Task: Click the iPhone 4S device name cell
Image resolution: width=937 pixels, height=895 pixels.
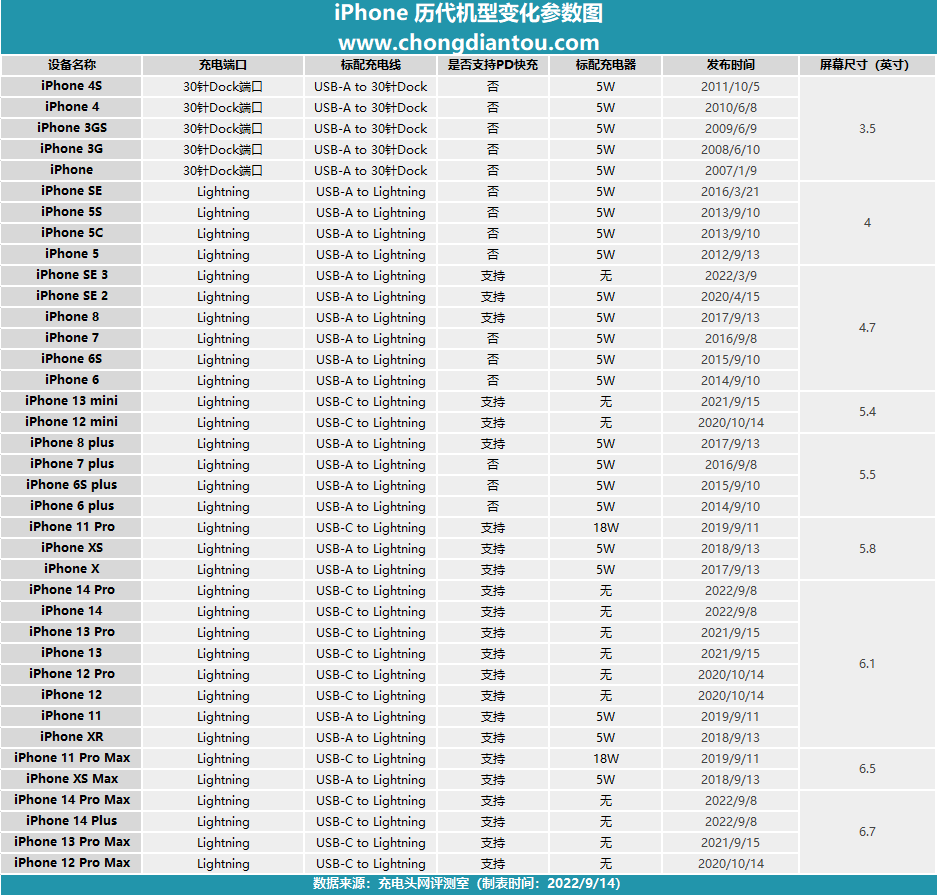Action: tap(71, 86)
